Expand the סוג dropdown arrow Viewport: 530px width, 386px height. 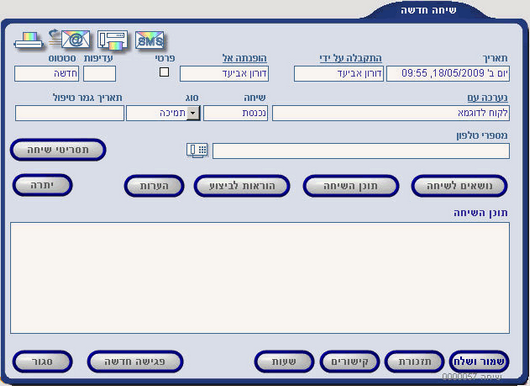(x=193, y=113)
